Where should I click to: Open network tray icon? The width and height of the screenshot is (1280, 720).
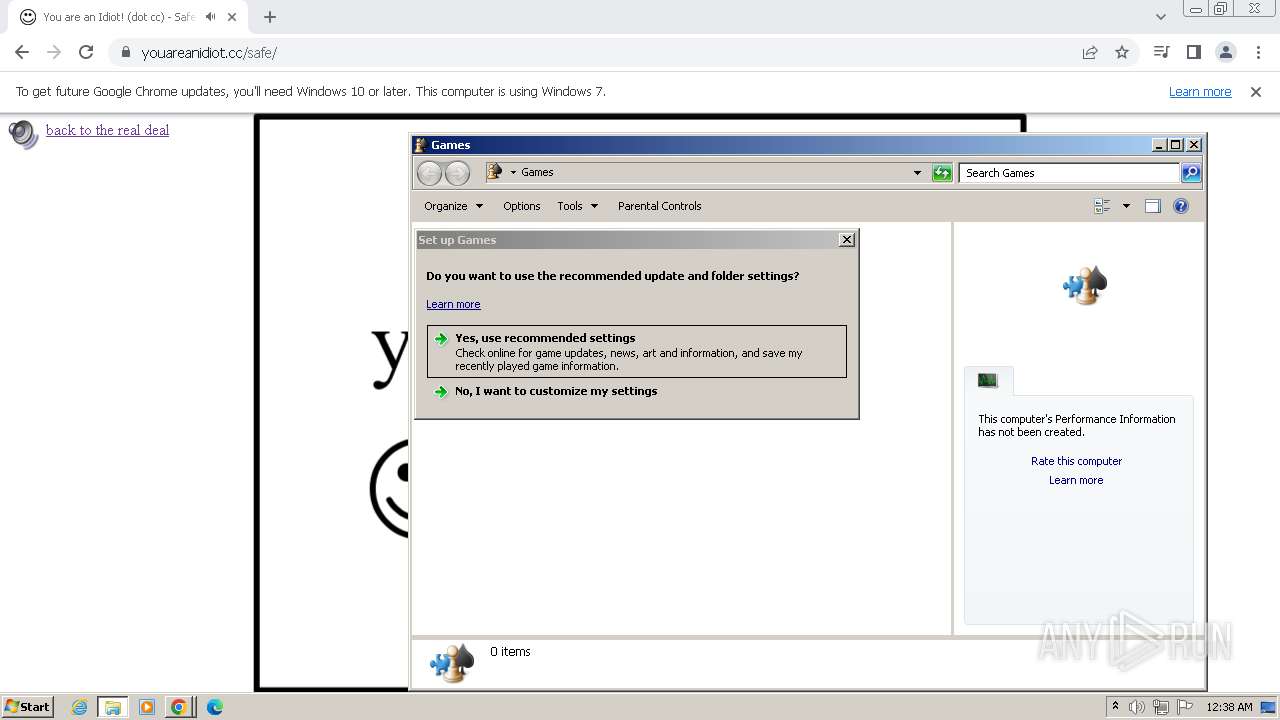[x=1161, y=707]
